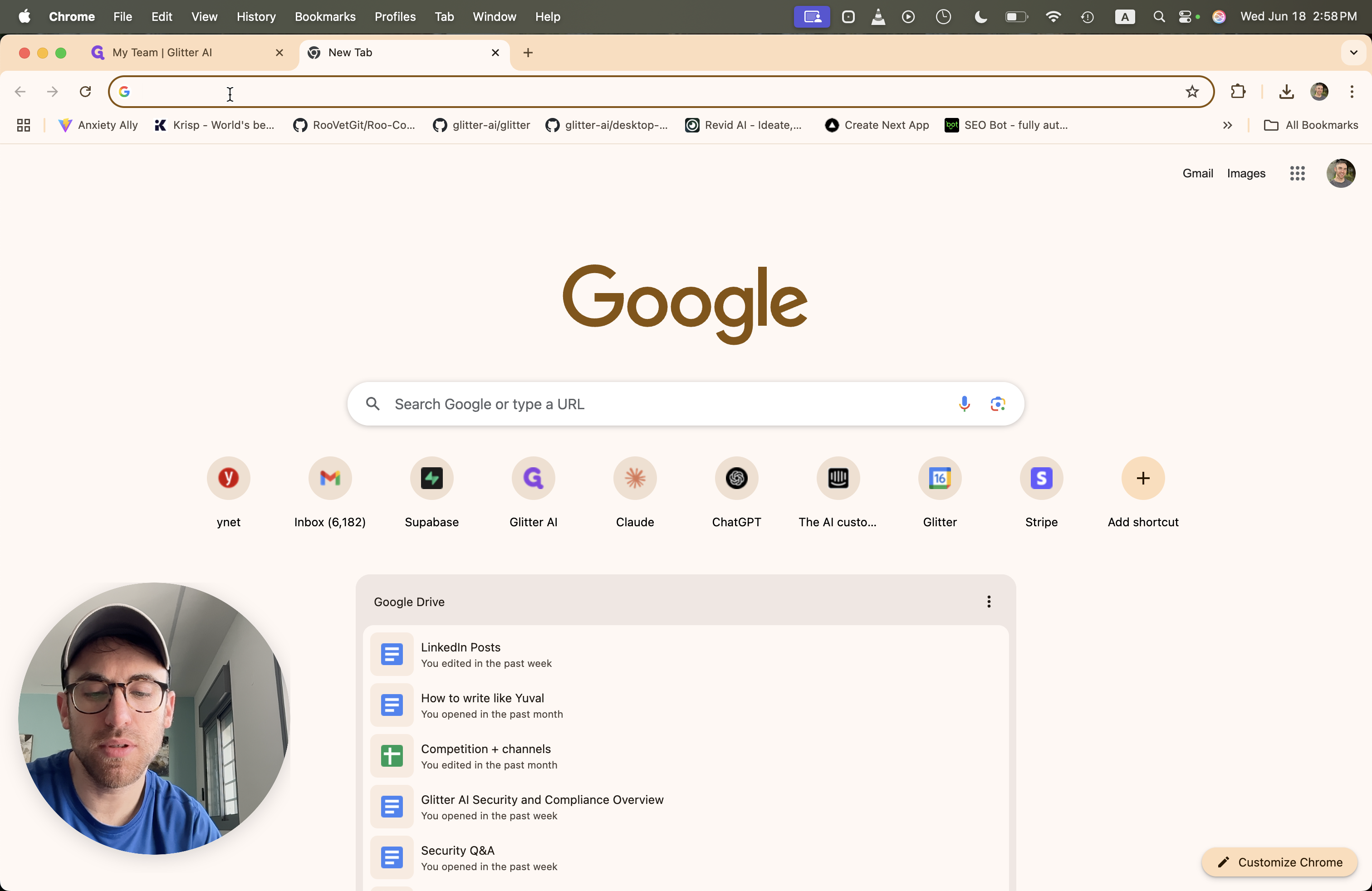1372x891 pixels.
Task: Open the tab search dropdown arrow
Action: 1353,53
